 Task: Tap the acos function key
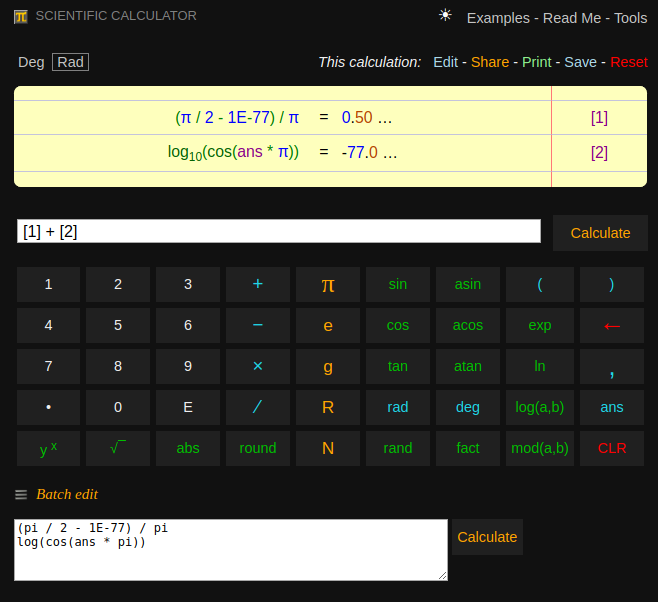[x=467, y=326]
